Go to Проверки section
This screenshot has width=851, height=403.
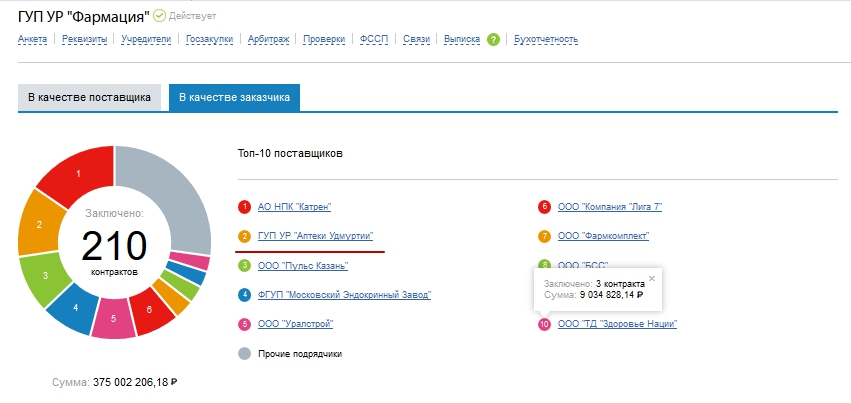pyautogui.click(x=324, y=39)
